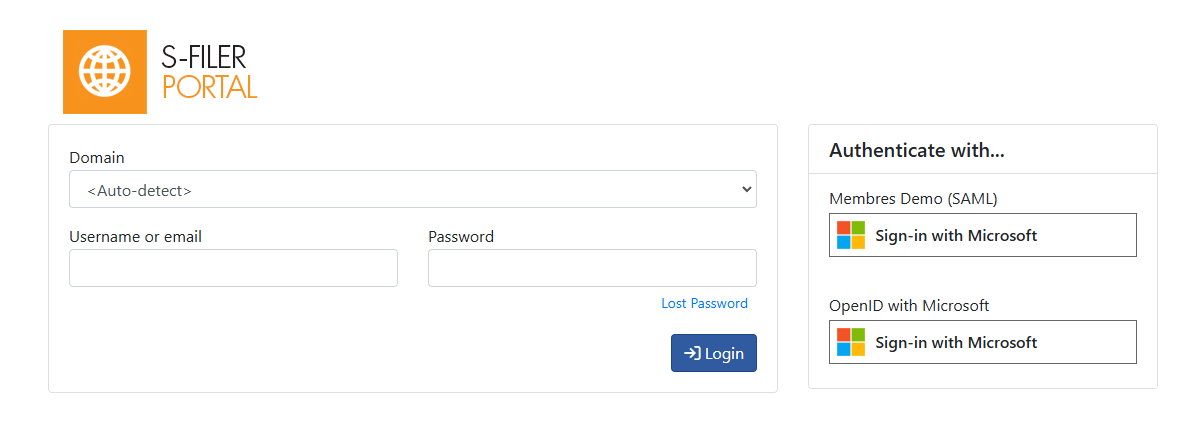Screen dimensions: 1196x431
Task: Select Sign-in with Microsoft for SAML
Action: coord(982,235)
